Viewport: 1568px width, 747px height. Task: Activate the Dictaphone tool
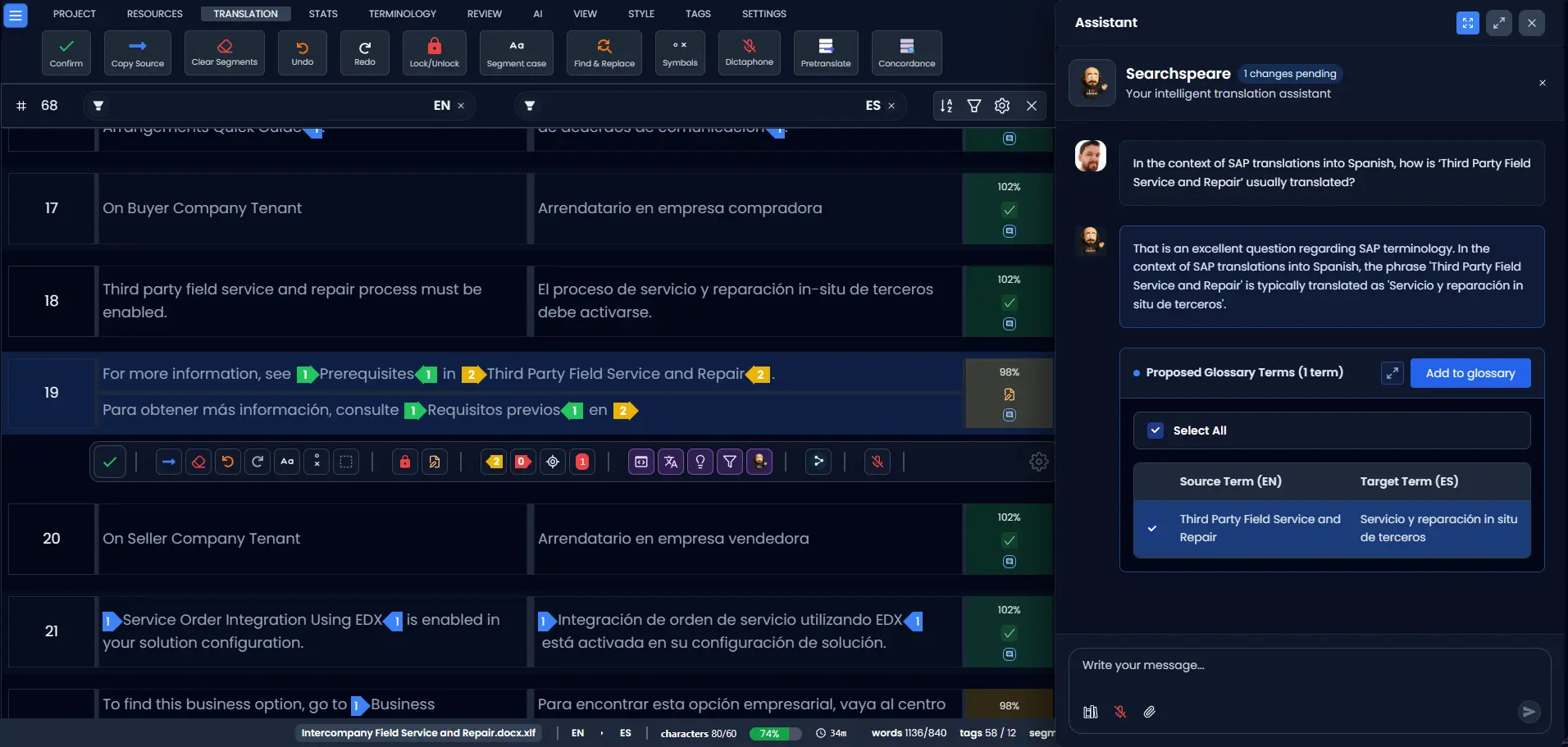749,52
